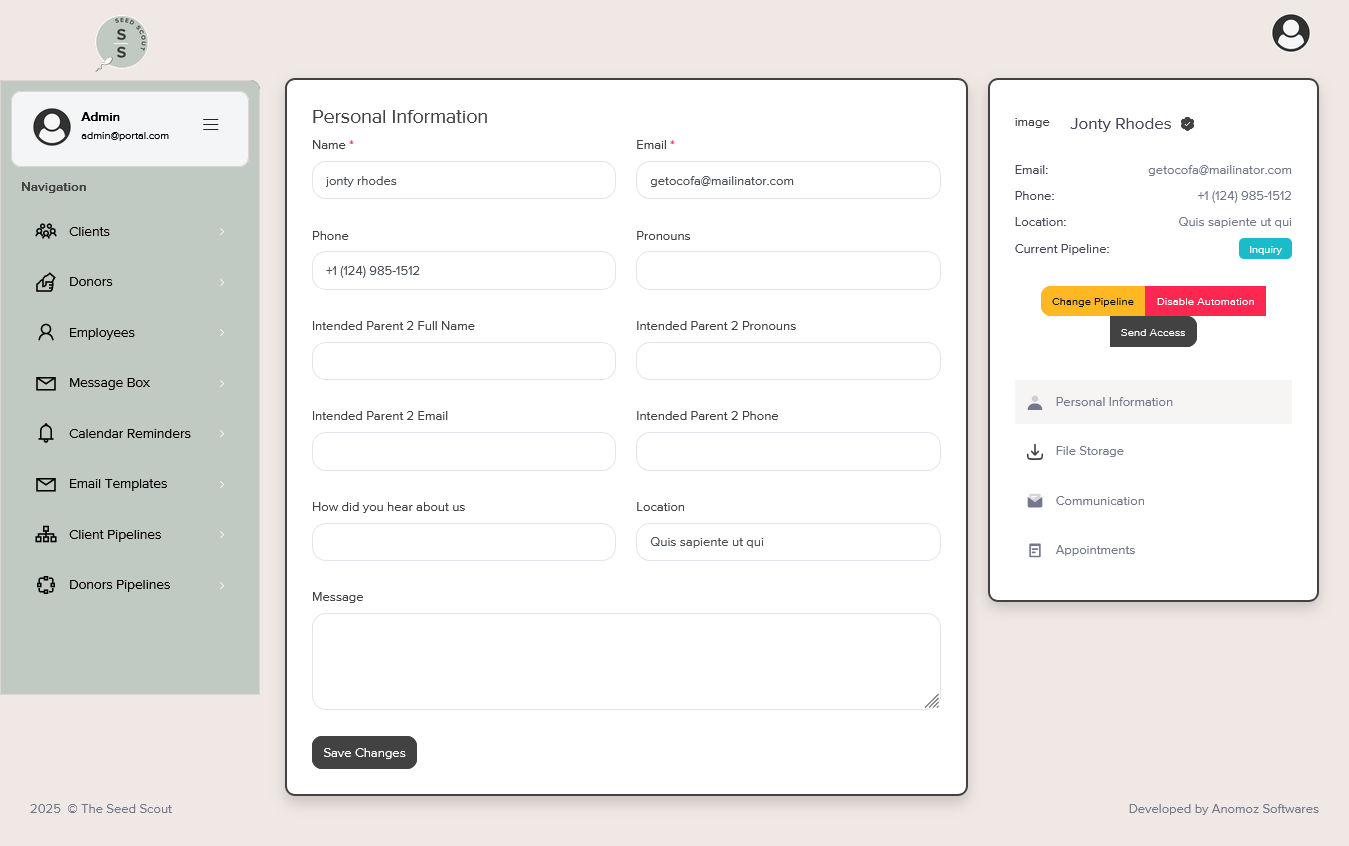Click the Client Pipelines hierarchy icon
The width and height of the screenshot is (1349, 846).
click(x=46, y=535)
